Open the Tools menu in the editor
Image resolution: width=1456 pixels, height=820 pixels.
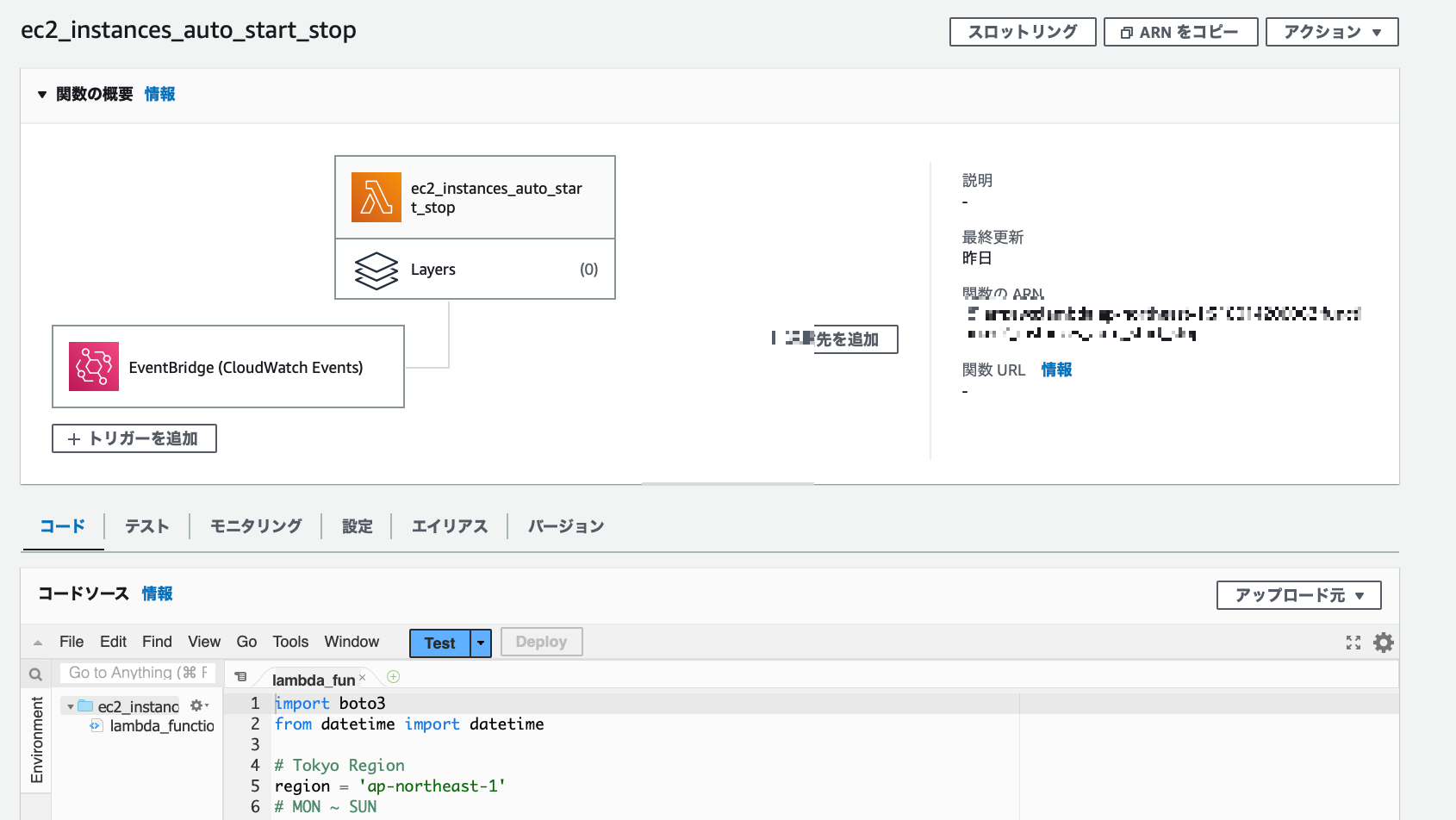click(x=290, y=642)
